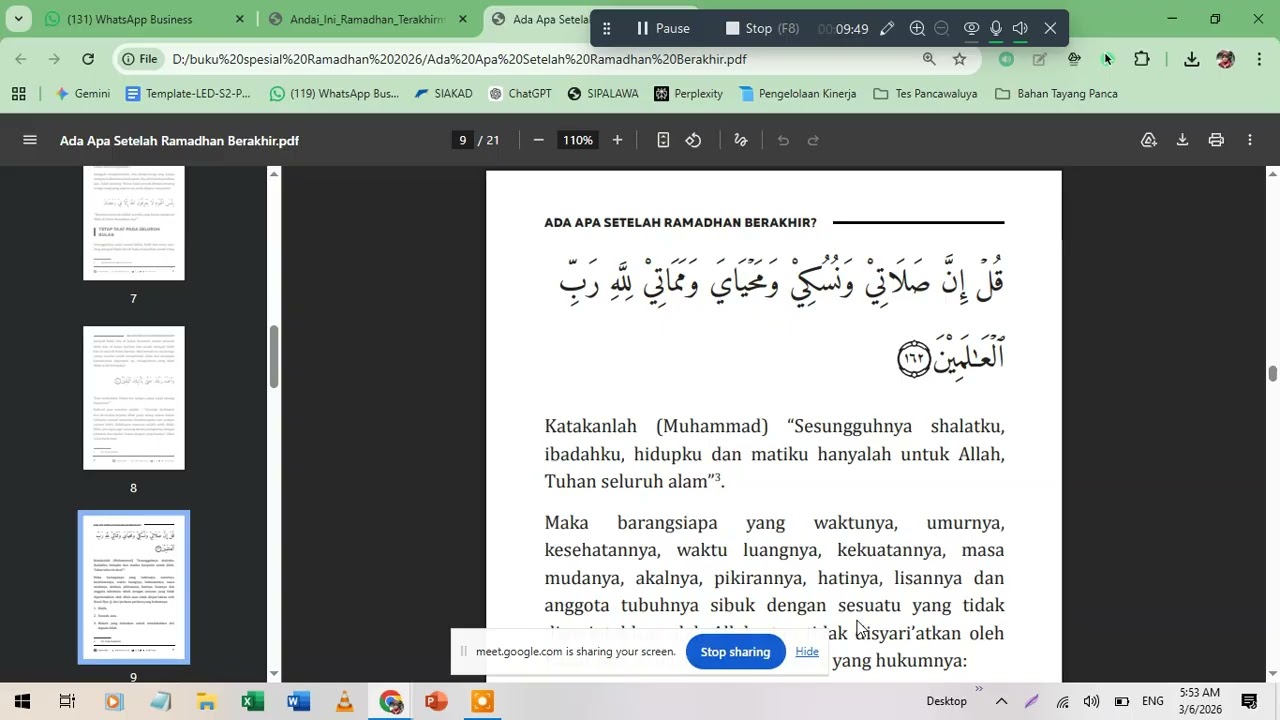1280x720 pixels.
Task: Grab the recorder toolbar move handle
Action: coord(606,29)
